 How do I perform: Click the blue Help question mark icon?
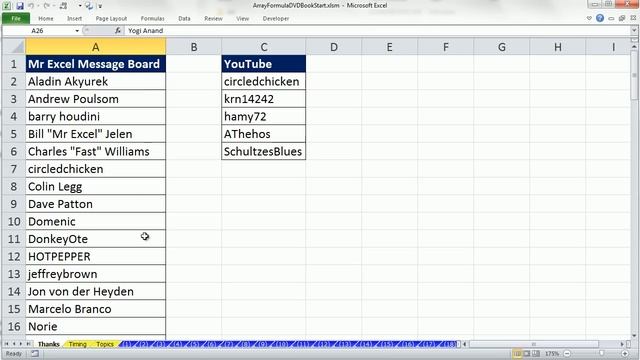(x=600, y=18)
